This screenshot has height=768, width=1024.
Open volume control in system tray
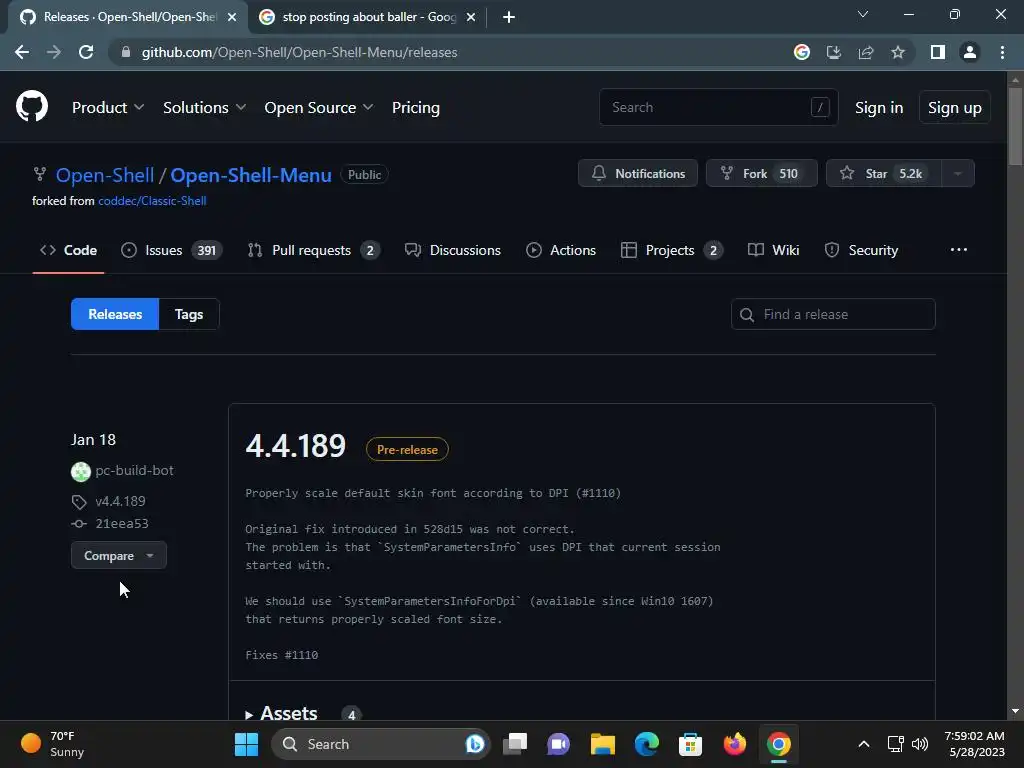pos(920,744)
